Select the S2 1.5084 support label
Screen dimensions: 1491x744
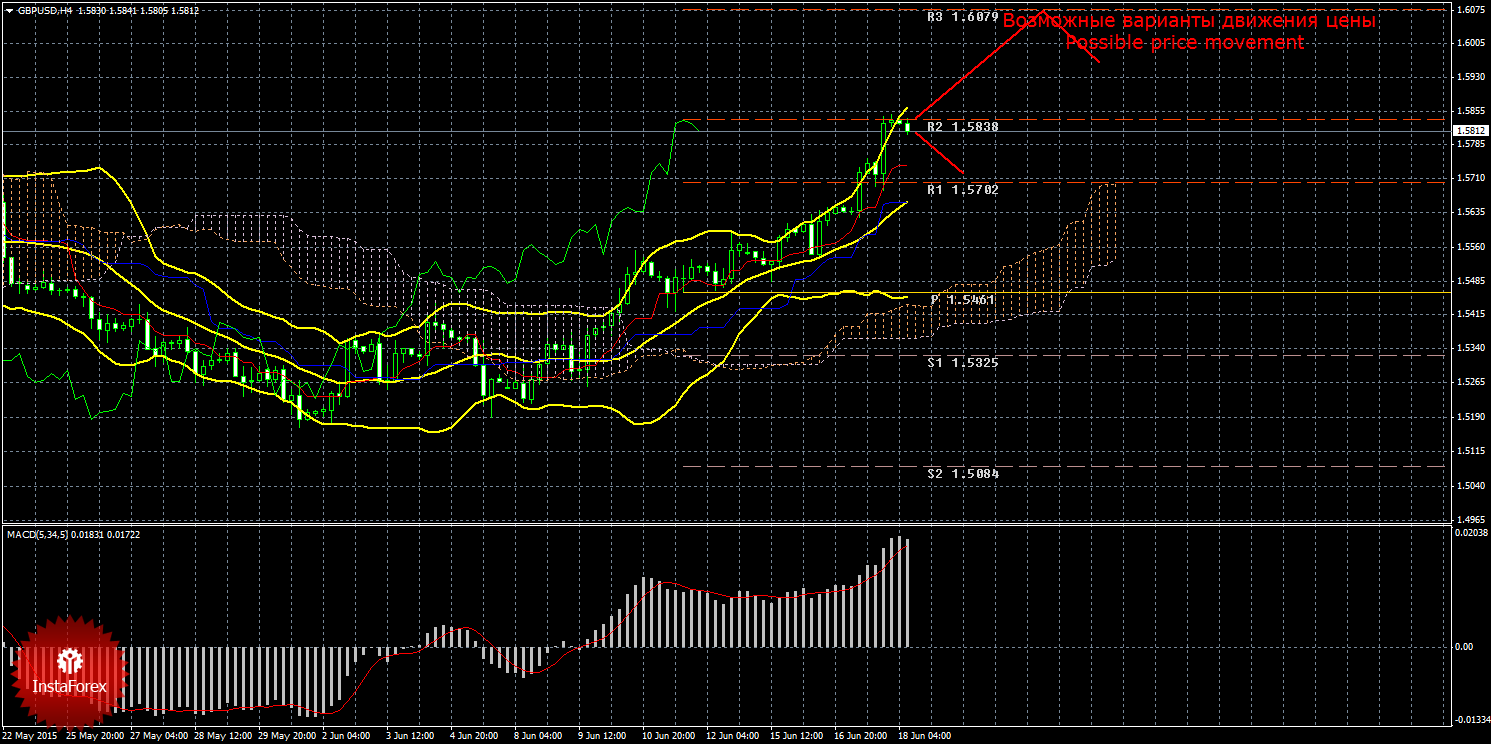[x=963, y=473]
